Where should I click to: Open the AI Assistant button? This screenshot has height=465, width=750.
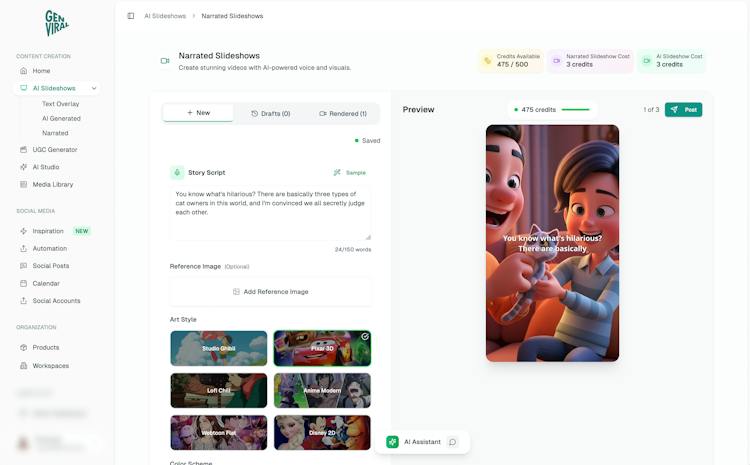[x=422, y=442]
